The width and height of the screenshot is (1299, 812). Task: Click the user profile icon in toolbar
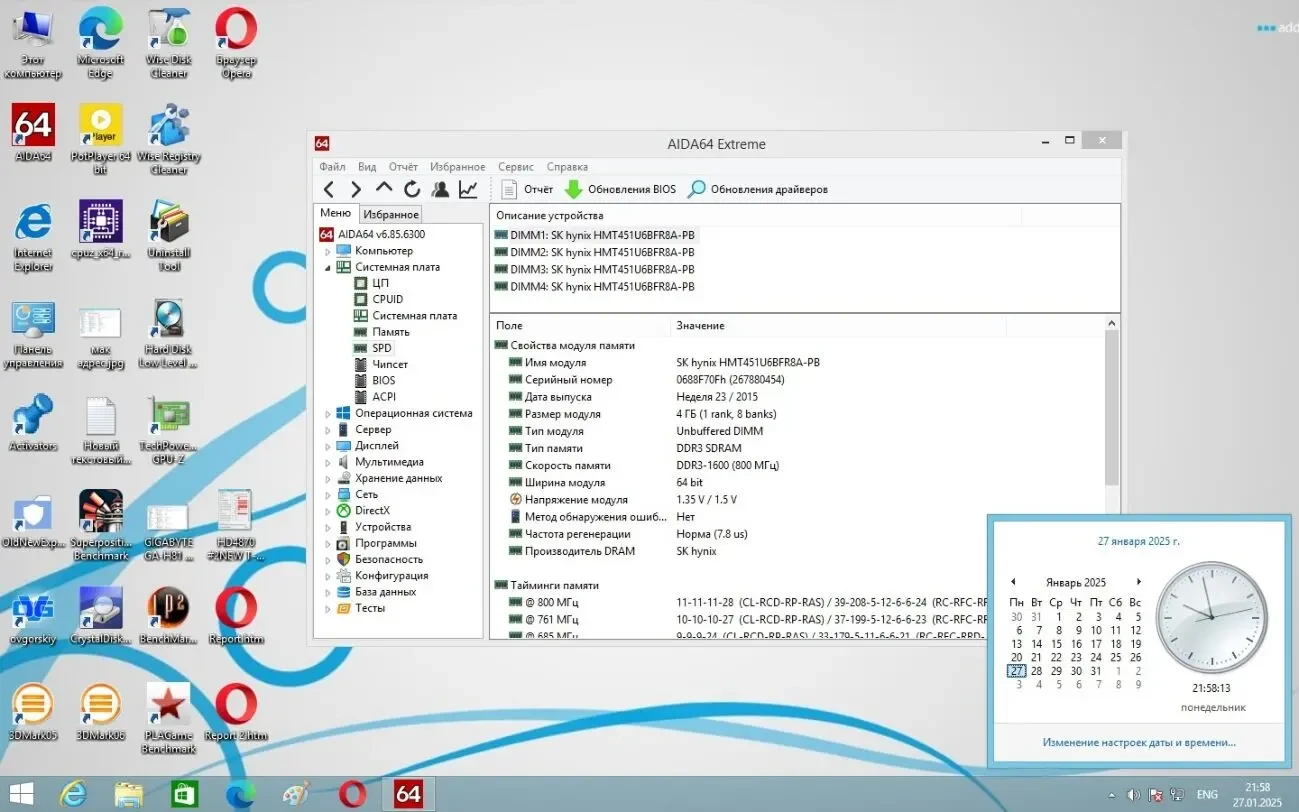click(440, 189)
